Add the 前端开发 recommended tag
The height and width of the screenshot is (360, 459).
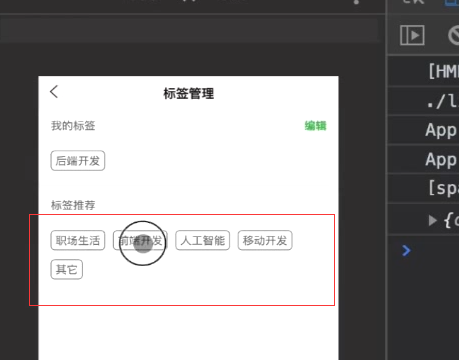point(140,240)
